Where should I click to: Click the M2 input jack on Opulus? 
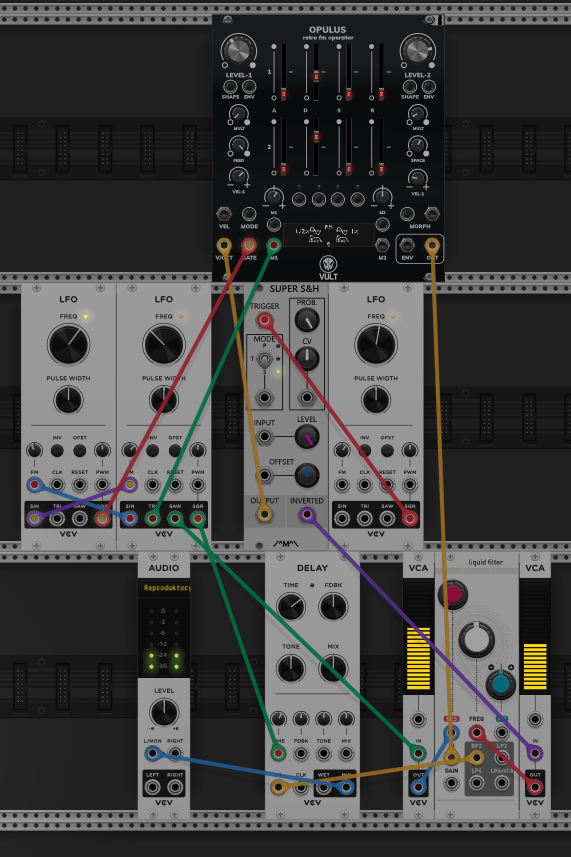pos(382,245)
